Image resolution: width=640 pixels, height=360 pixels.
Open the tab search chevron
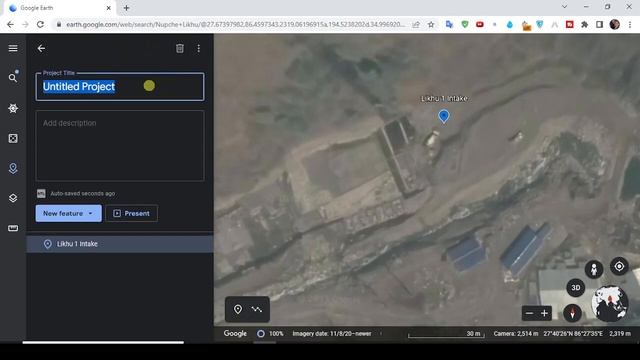click(564, 7)
